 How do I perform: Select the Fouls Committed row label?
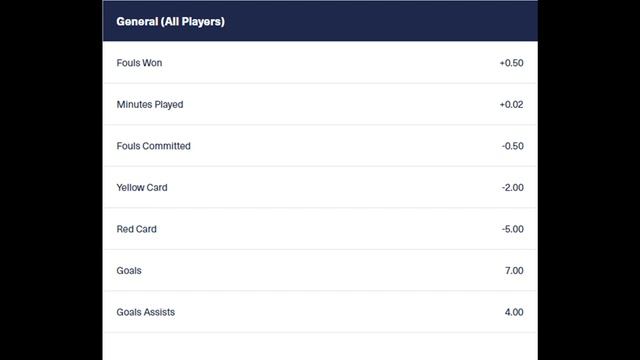click(153, 146)
